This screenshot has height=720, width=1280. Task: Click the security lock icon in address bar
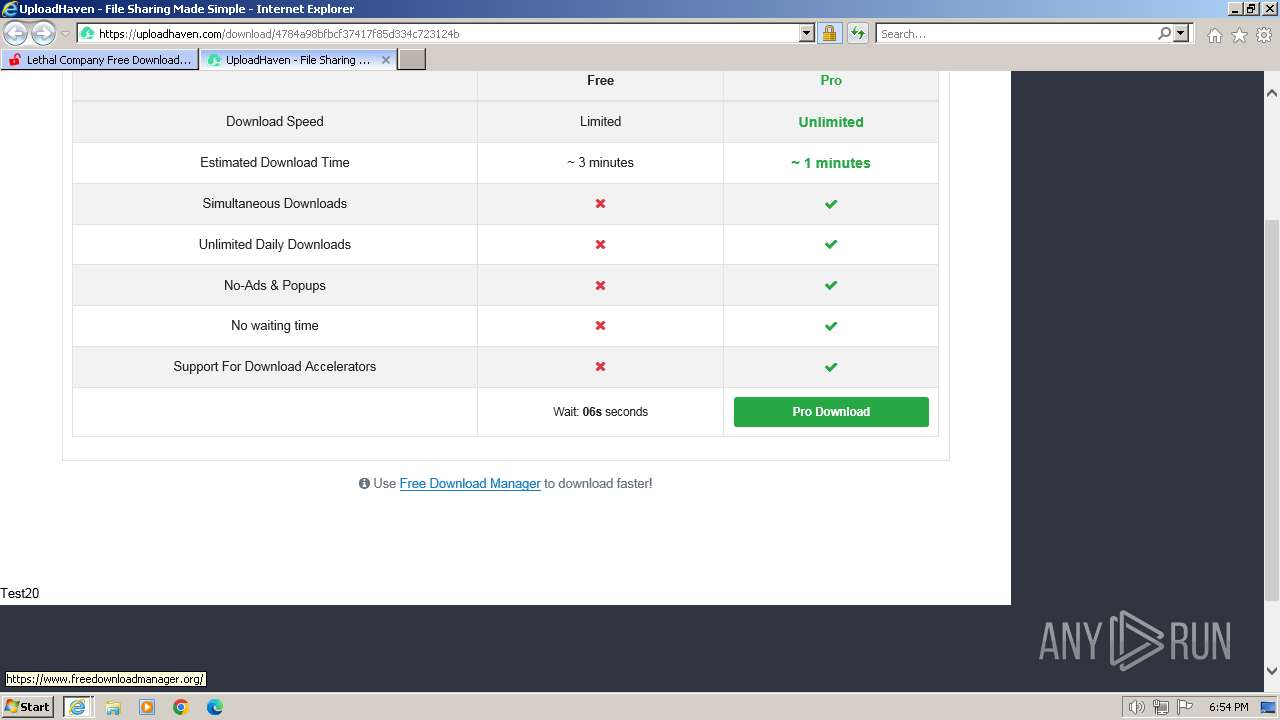(x=829, y=34)
